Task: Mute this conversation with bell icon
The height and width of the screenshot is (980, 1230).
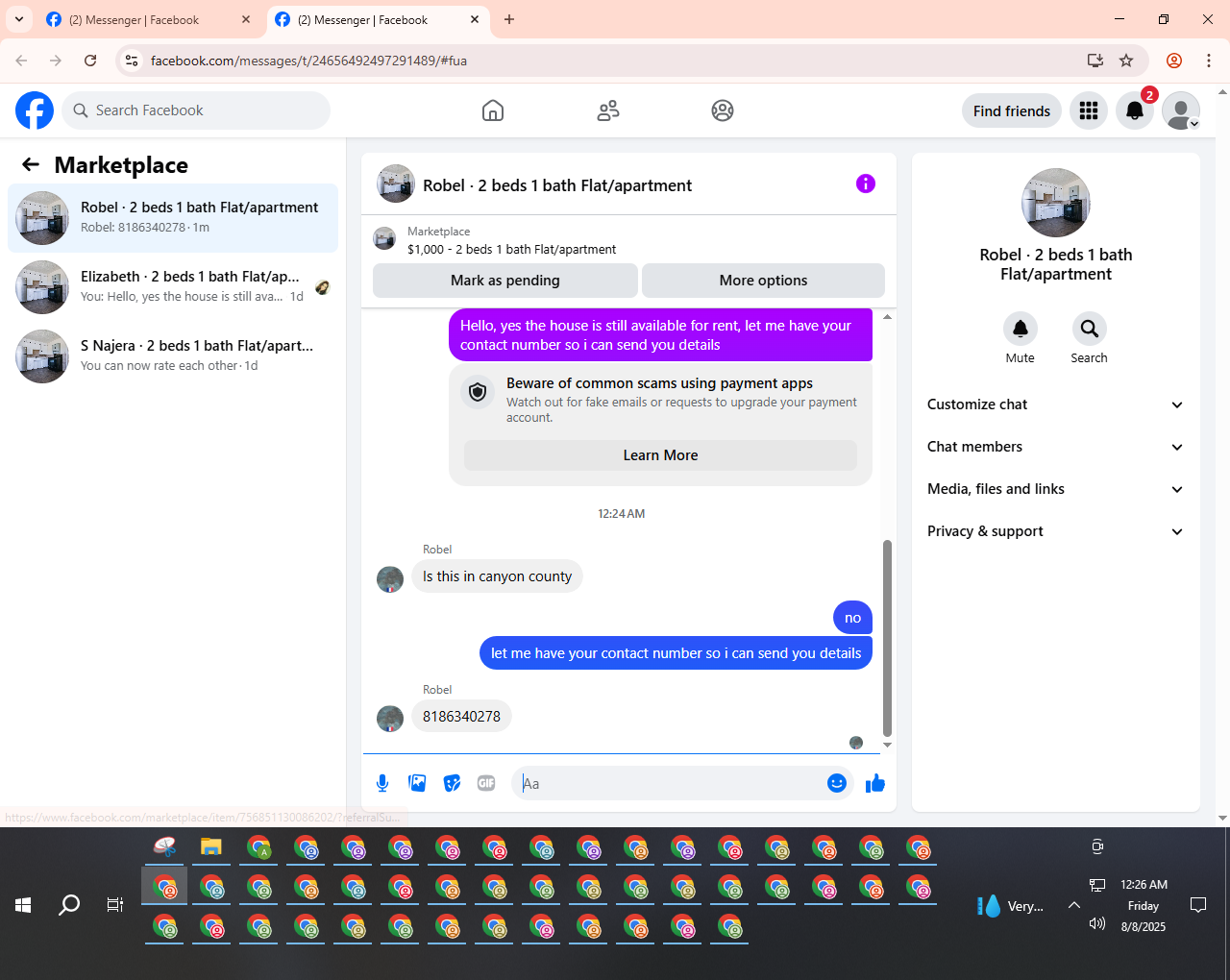Action: 1021,329
